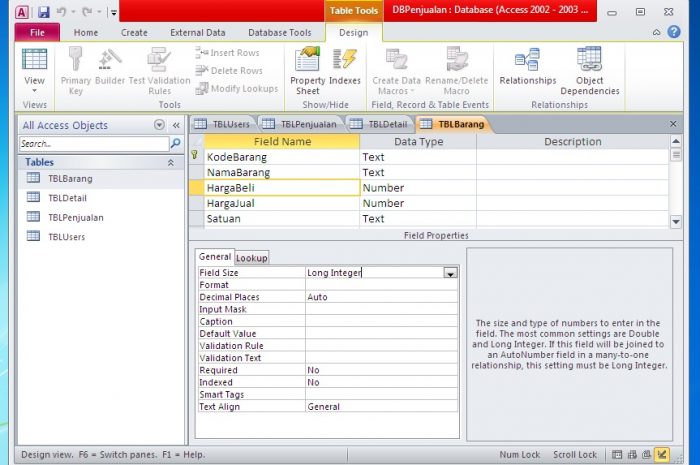Switch to Datasheet View status icon
This screenshot has height=465, width=700.
pos(617,455)
